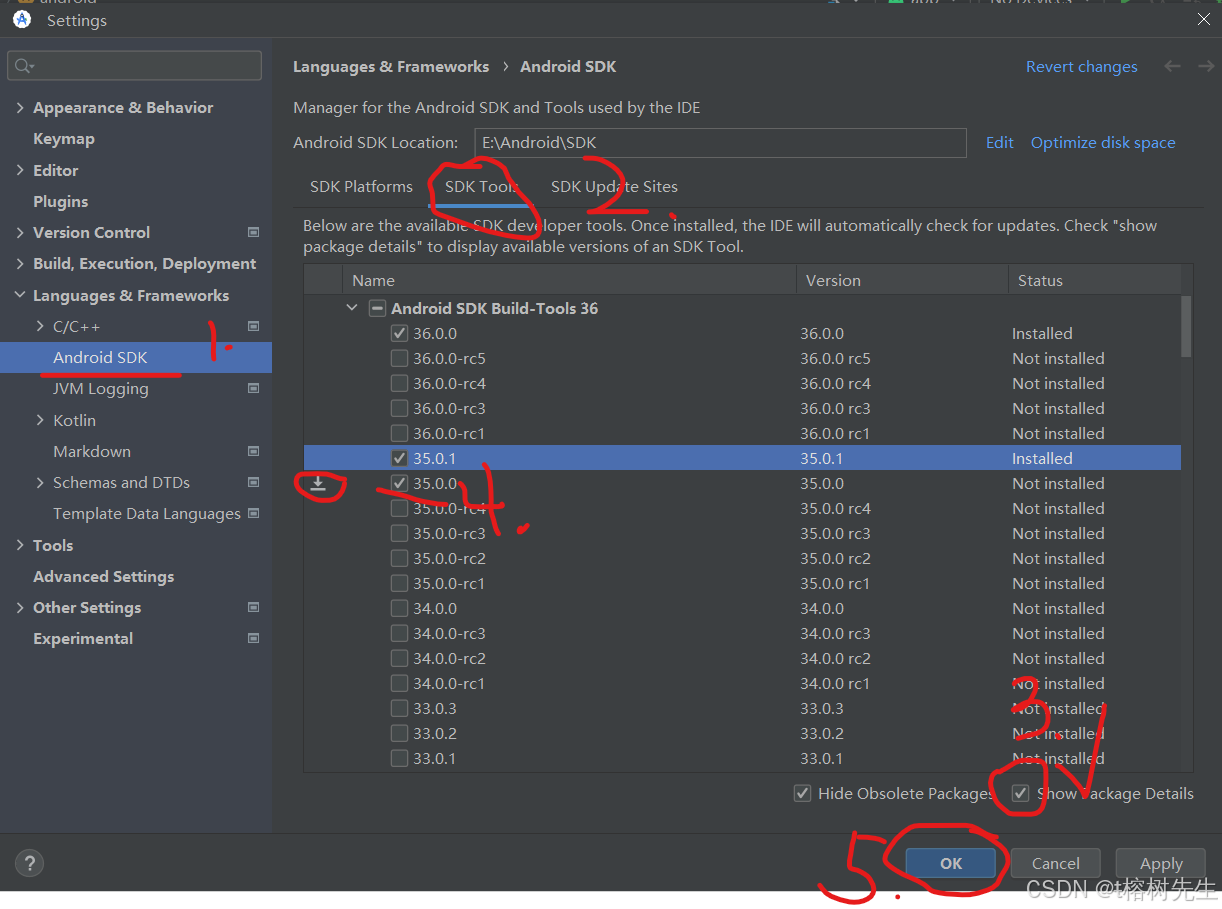
Task: Collapse Android SDK Build-Tools 36 group
Action: coord(352,308)
